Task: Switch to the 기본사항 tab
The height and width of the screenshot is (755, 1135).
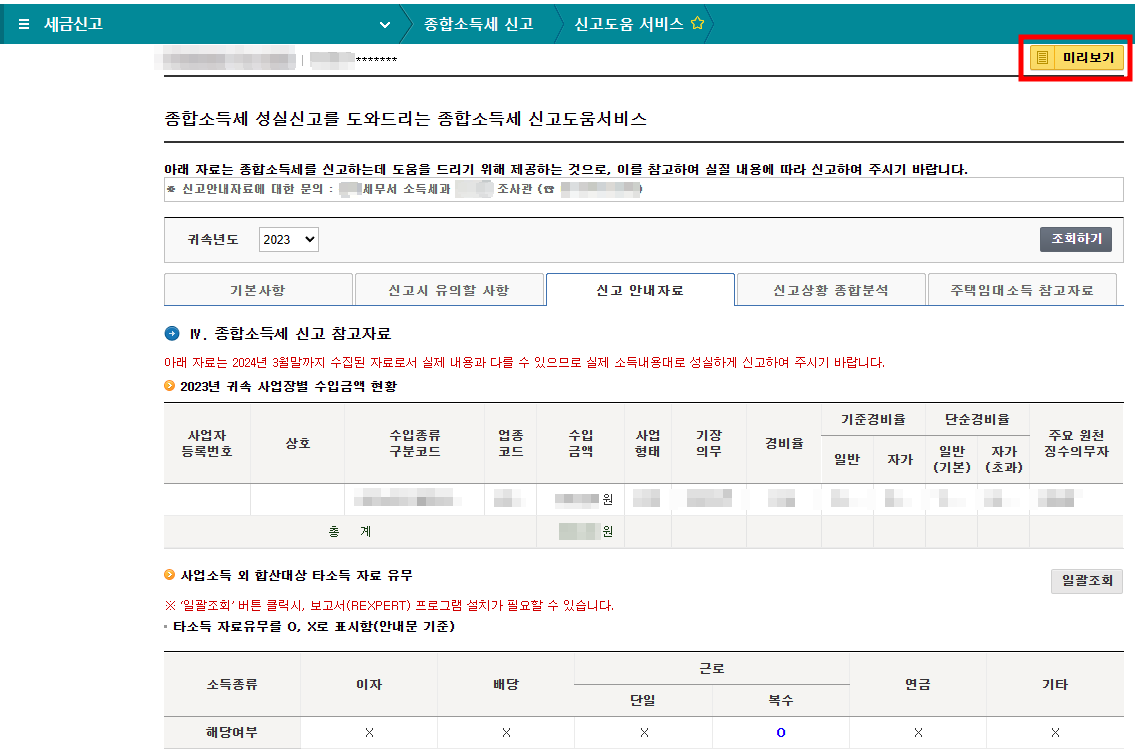Action: [257, 289]
